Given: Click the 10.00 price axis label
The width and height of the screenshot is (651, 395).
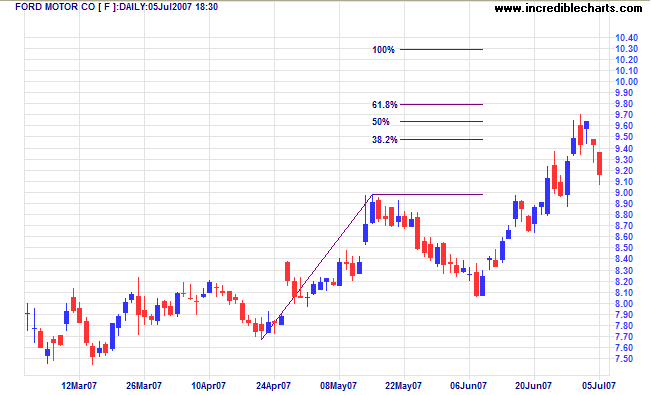Looking at the screenshot, I should [x=626, y=82].
